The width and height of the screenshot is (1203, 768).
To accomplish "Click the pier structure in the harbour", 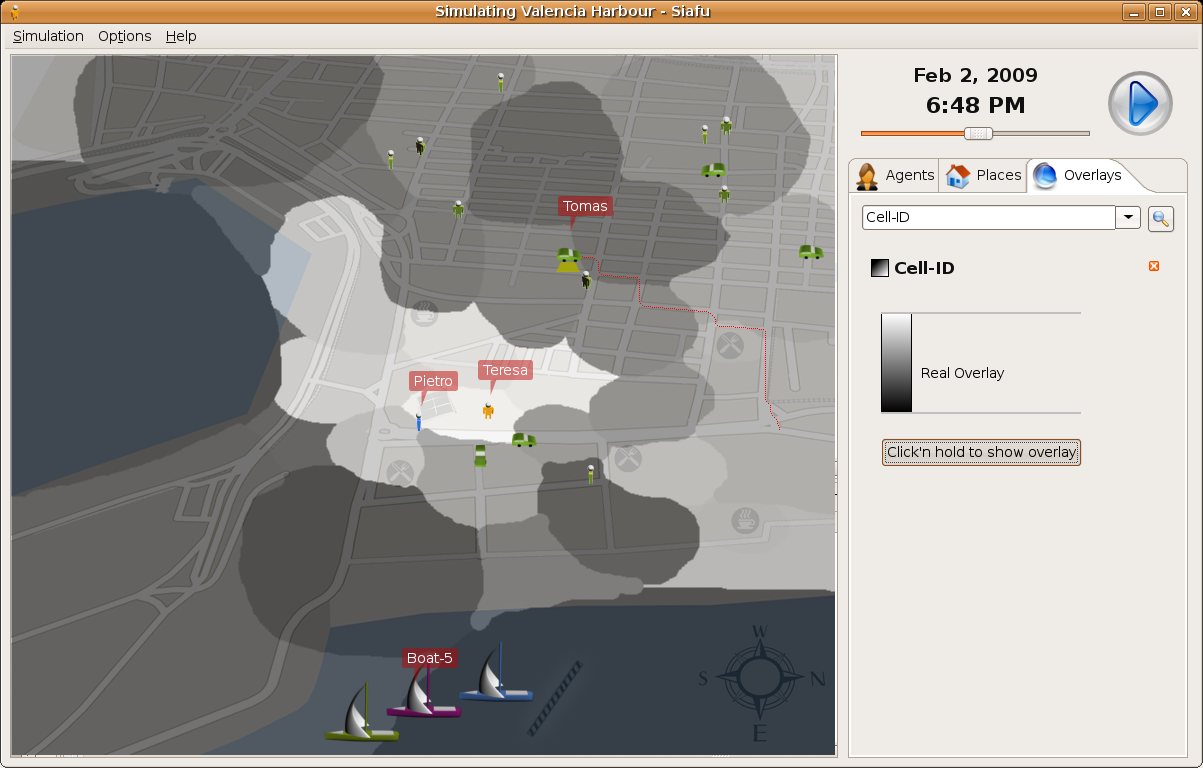I will click(555, 697).
